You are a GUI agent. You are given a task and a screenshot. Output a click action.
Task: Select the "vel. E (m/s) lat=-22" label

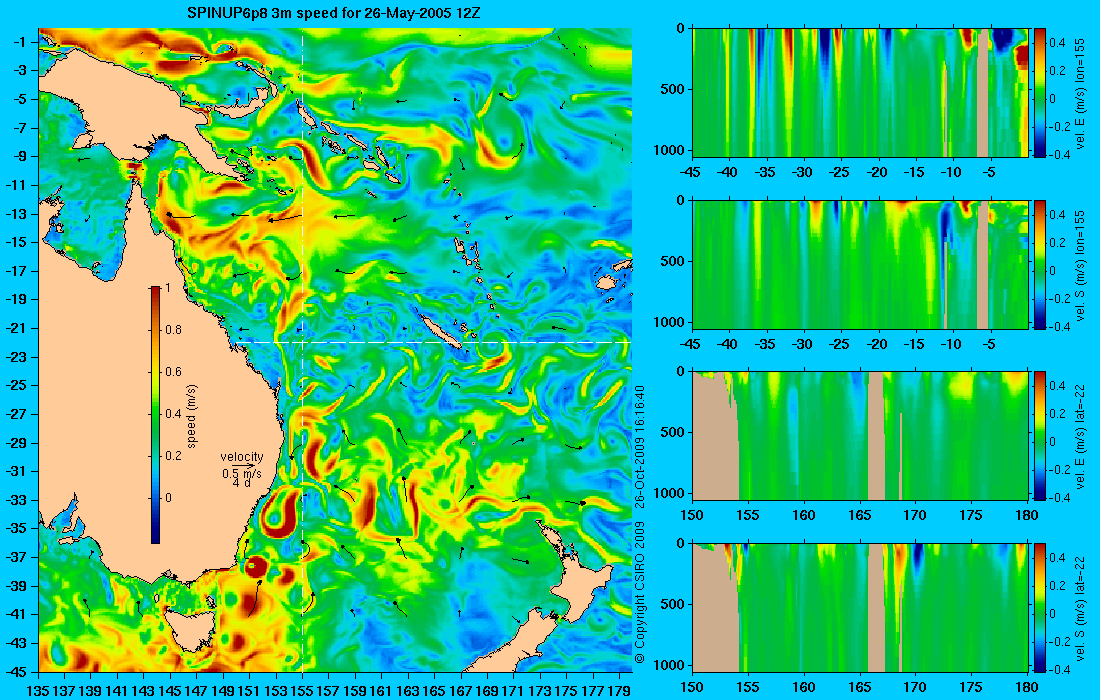click(x=1081, y=436)
